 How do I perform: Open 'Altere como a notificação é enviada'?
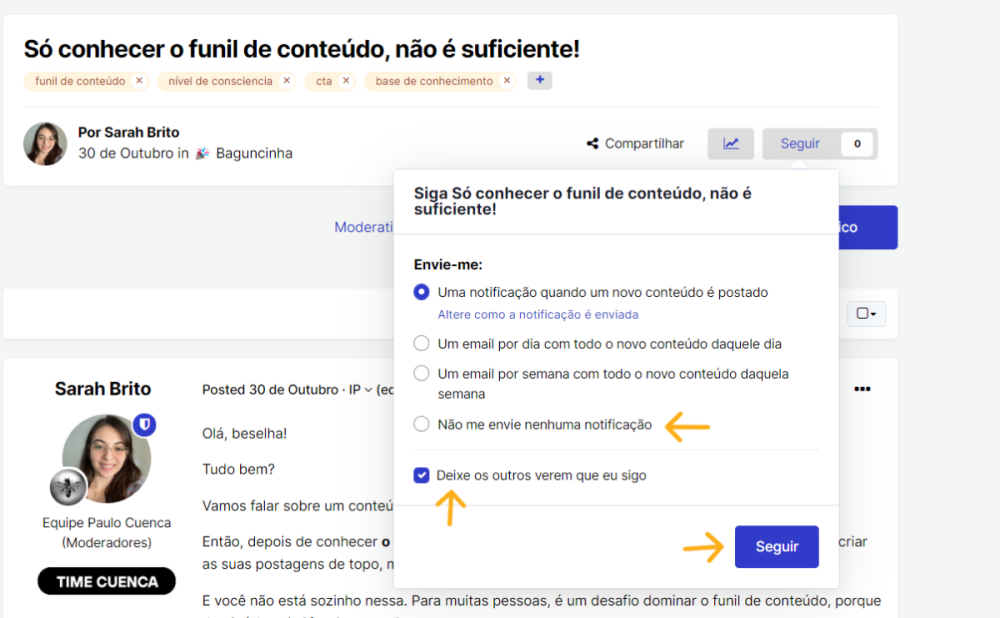point(537,313)
